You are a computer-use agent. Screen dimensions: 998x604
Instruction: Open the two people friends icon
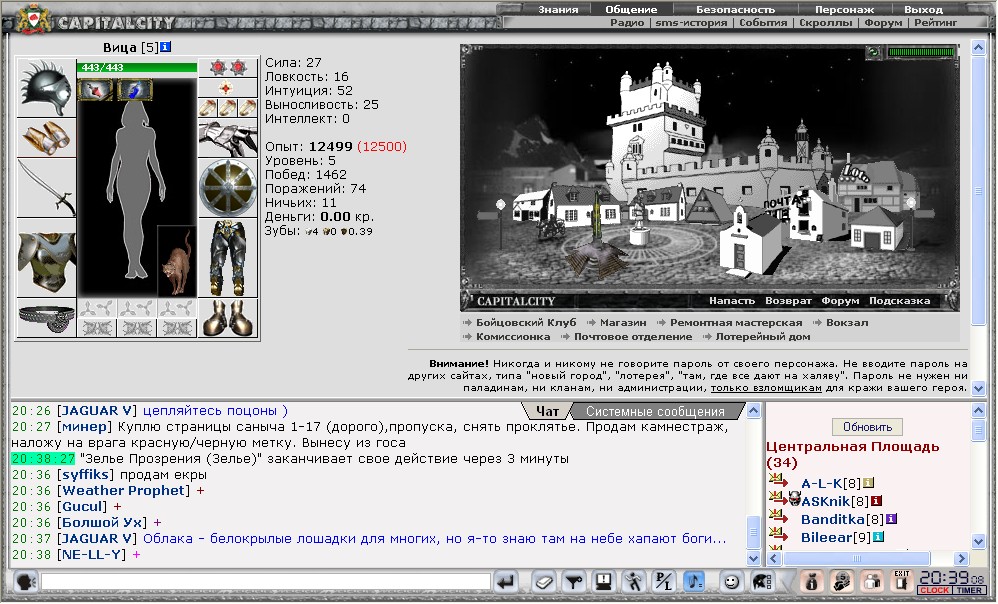pos(872,582)
